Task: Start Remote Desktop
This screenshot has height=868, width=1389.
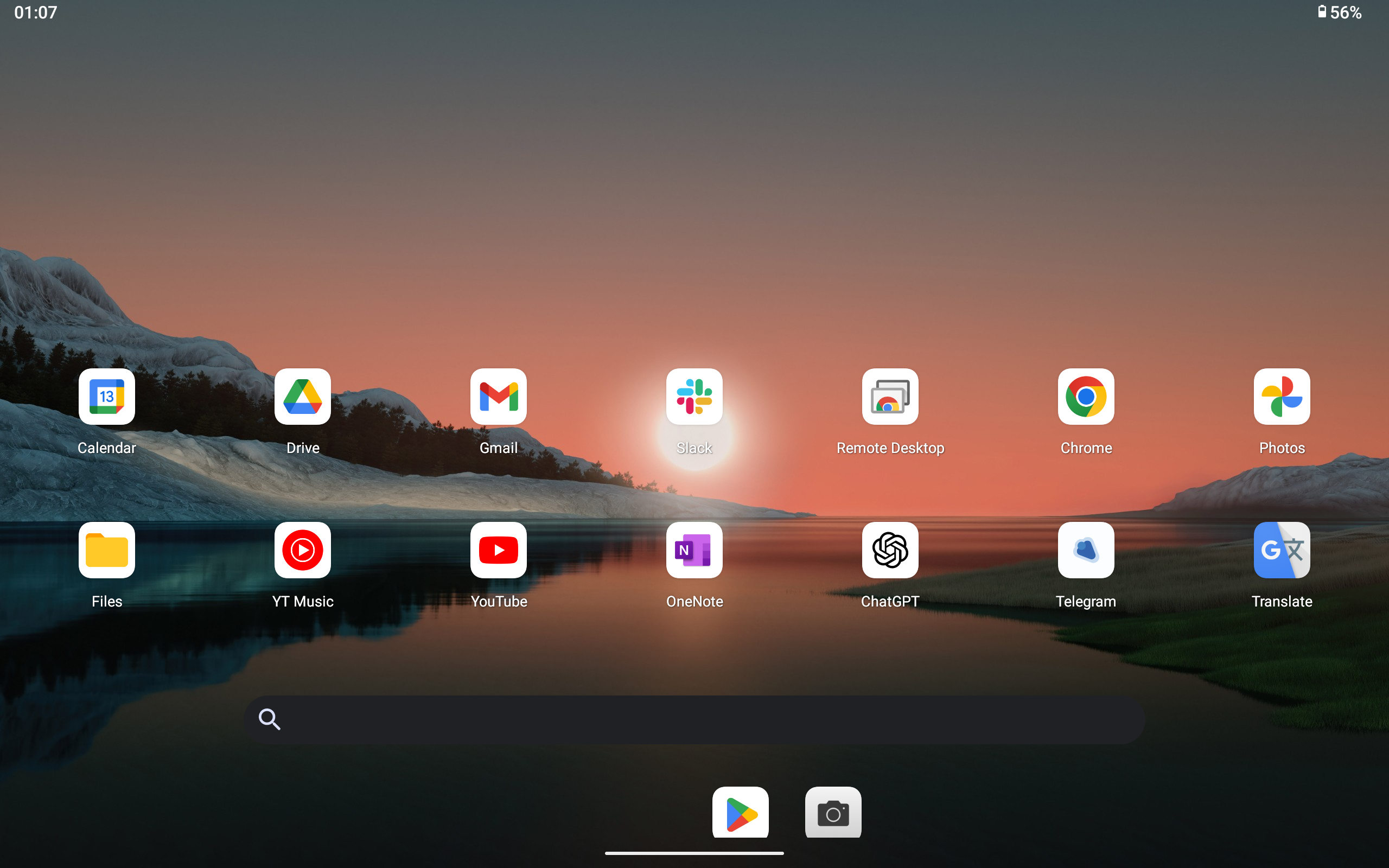Action: [890, 397]
